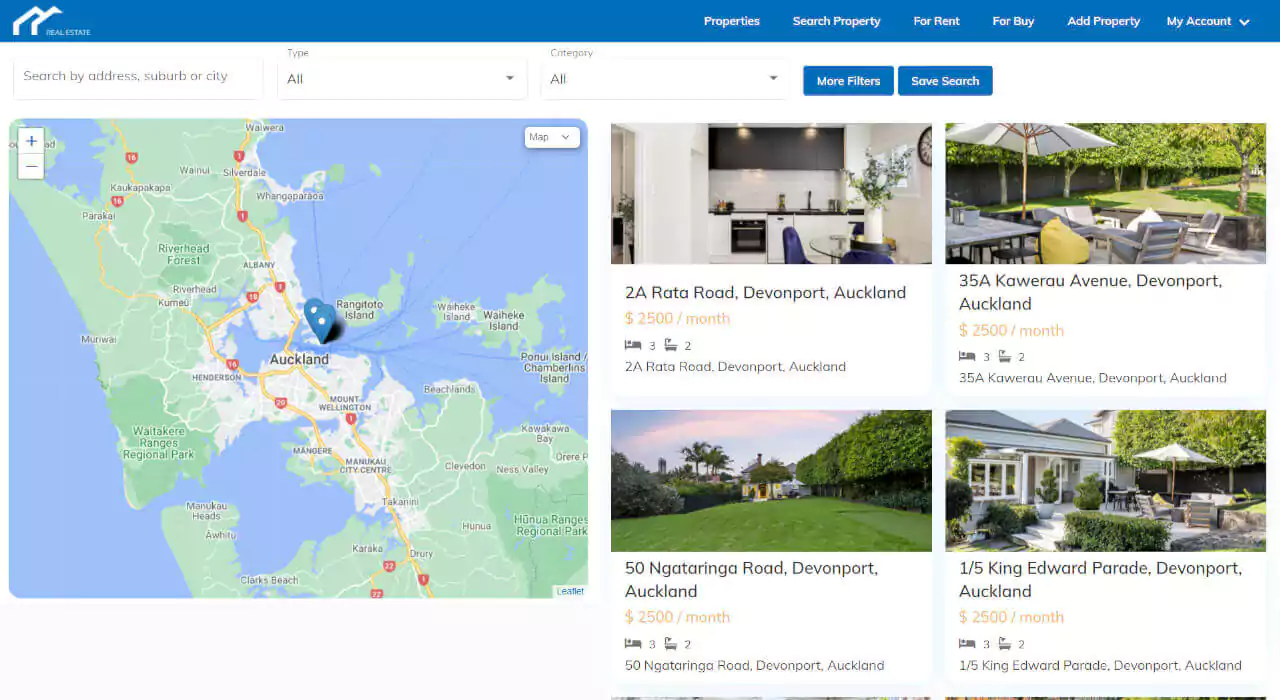This screenshot has height=700, width=1280.
Task: Click the Clarks Beach label on the map
Action: 269,580
